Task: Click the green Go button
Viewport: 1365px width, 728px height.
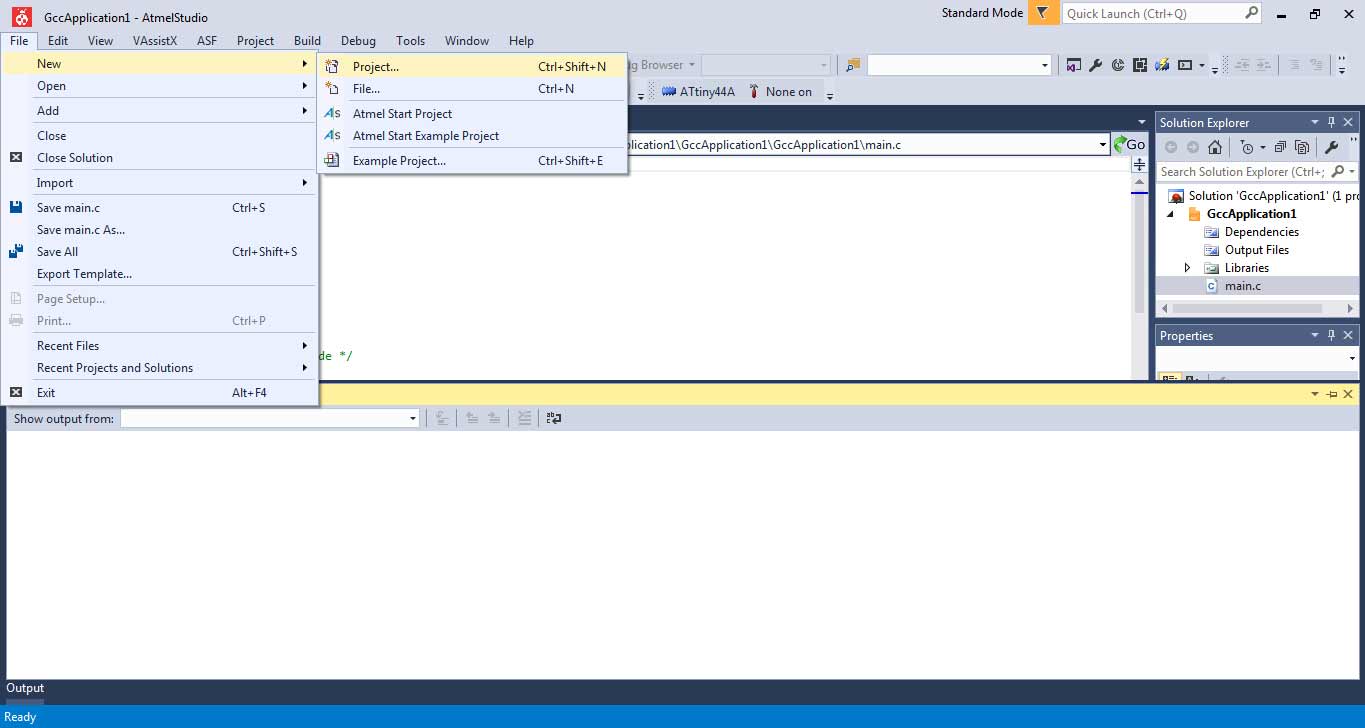Action: coord(1130,144)
